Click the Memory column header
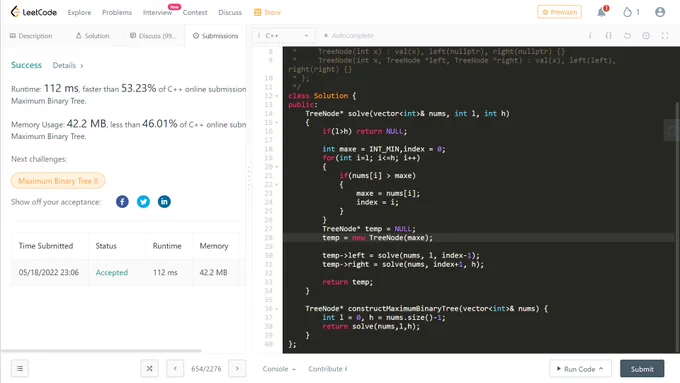The image size is (680, 383). tap(214, 246)
